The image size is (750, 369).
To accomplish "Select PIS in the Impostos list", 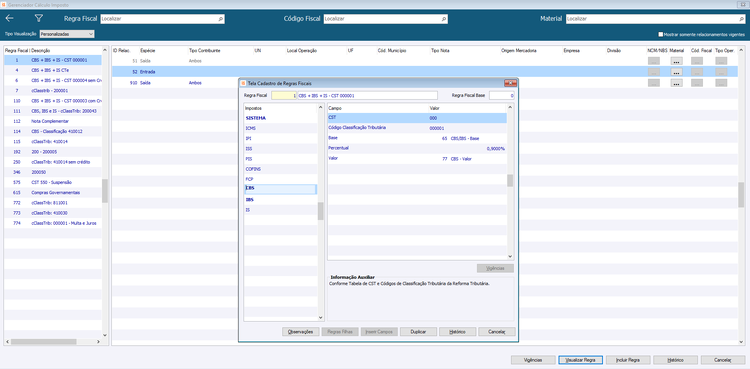I will (280, 159).
